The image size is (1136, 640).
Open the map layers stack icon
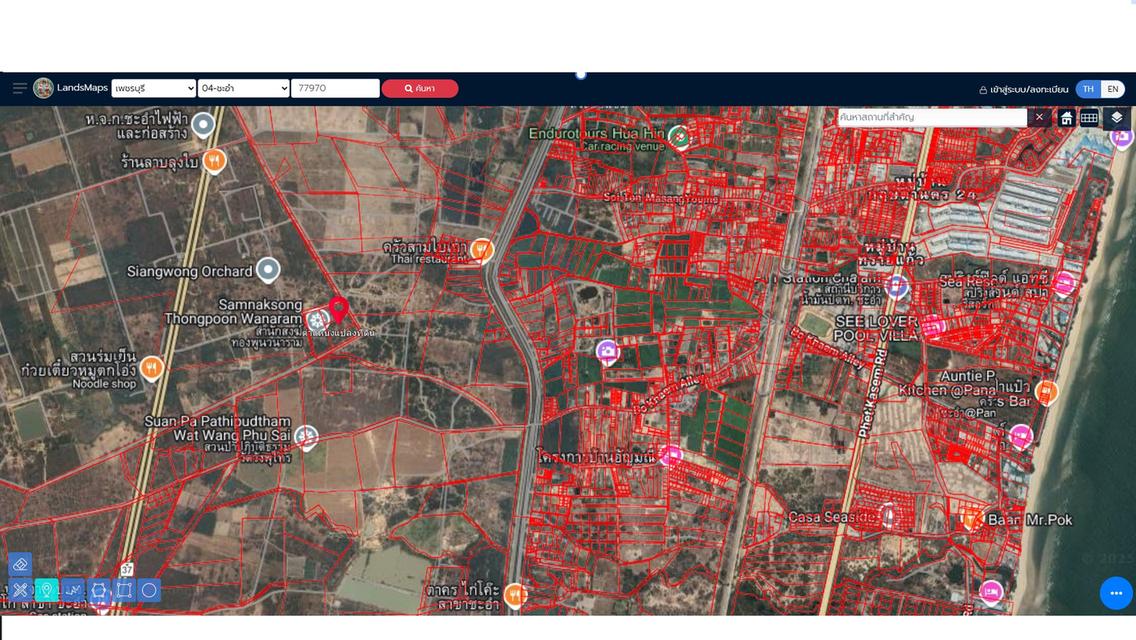tap(1116, 118)
